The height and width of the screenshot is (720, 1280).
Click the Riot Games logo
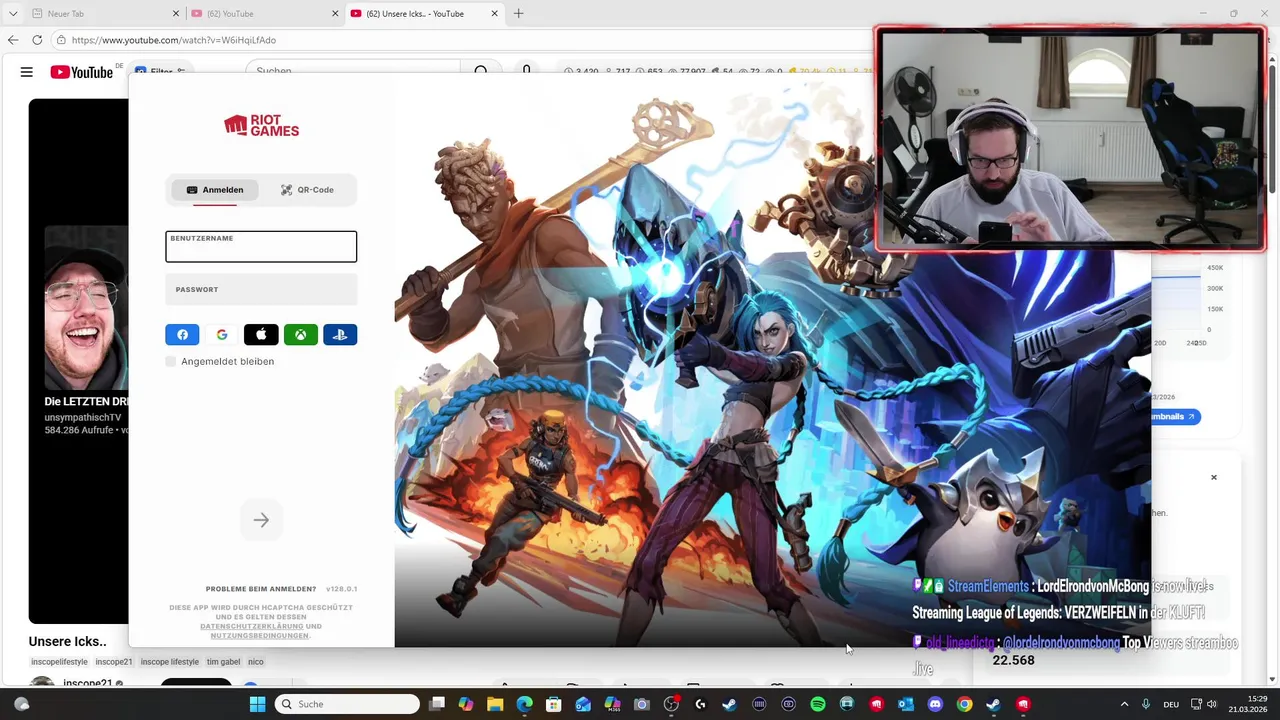(261, 125)
